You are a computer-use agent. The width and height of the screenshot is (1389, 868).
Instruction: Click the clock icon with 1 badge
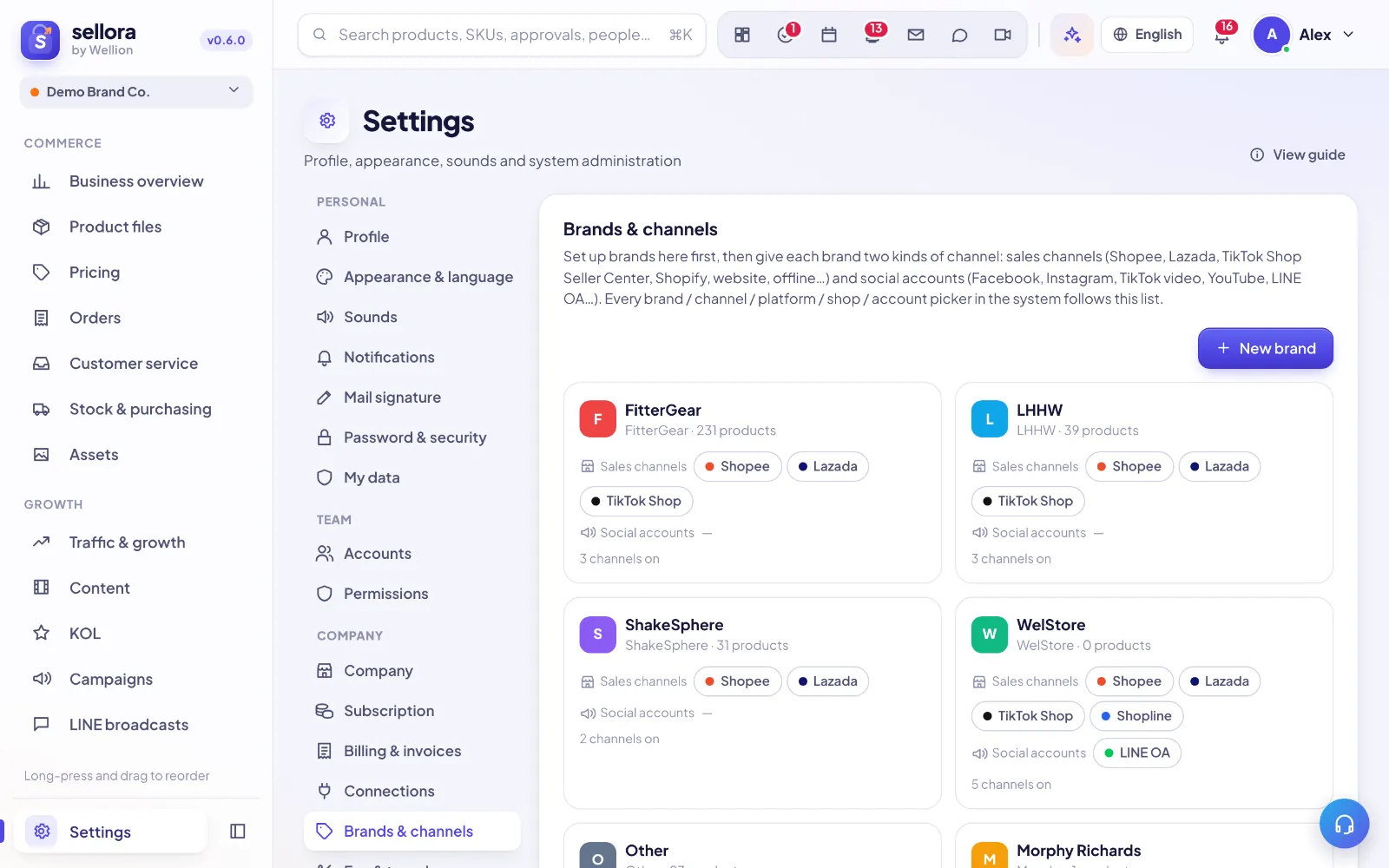pos(786,35)
